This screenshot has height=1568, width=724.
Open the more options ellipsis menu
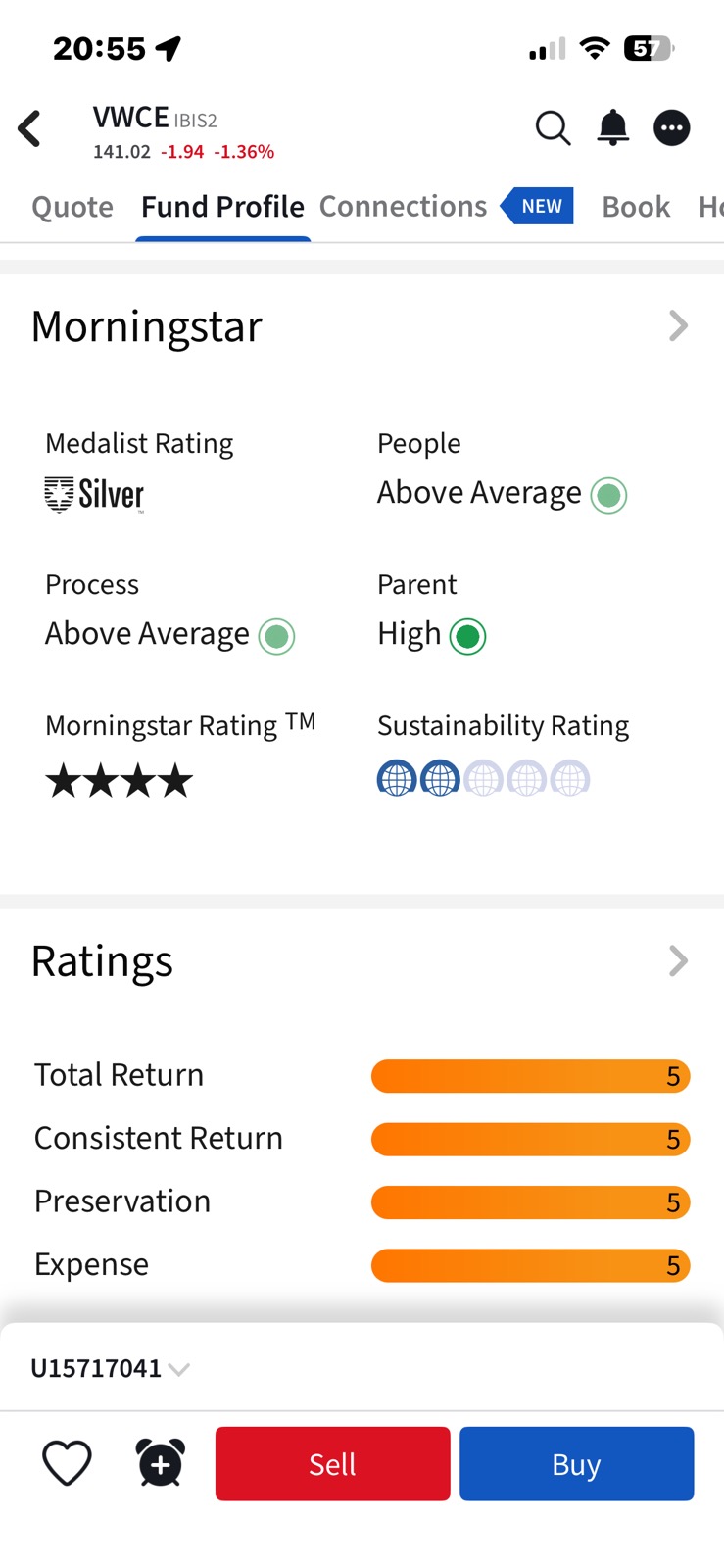tap(672, 127)
